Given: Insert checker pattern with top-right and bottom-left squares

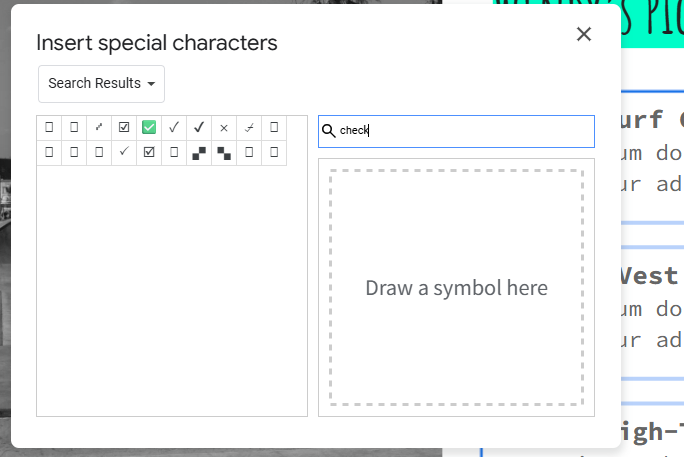Looking at the screenshot, I should [x=199, y=153].
